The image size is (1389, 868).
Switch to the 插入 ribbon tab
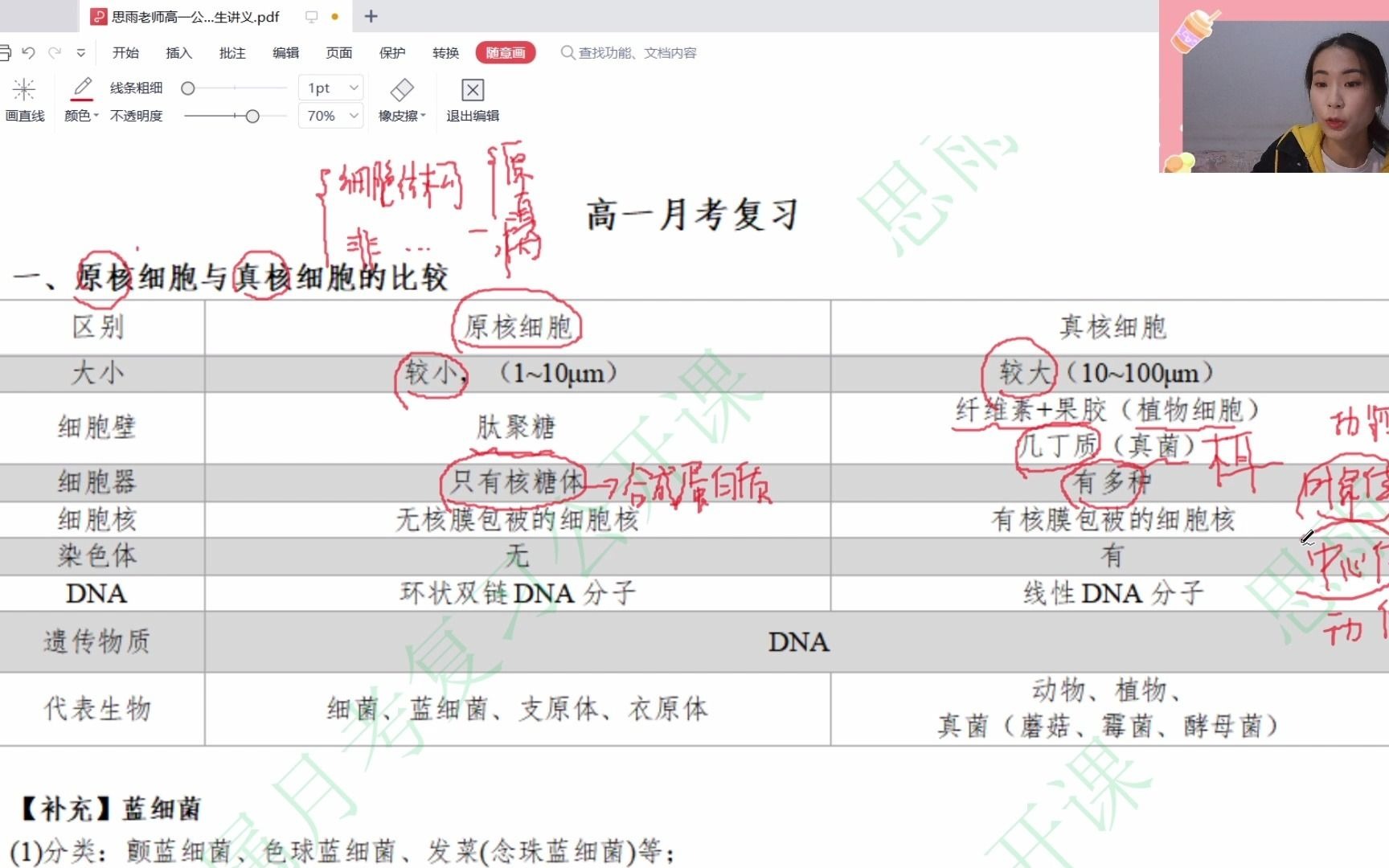point(178,52)
